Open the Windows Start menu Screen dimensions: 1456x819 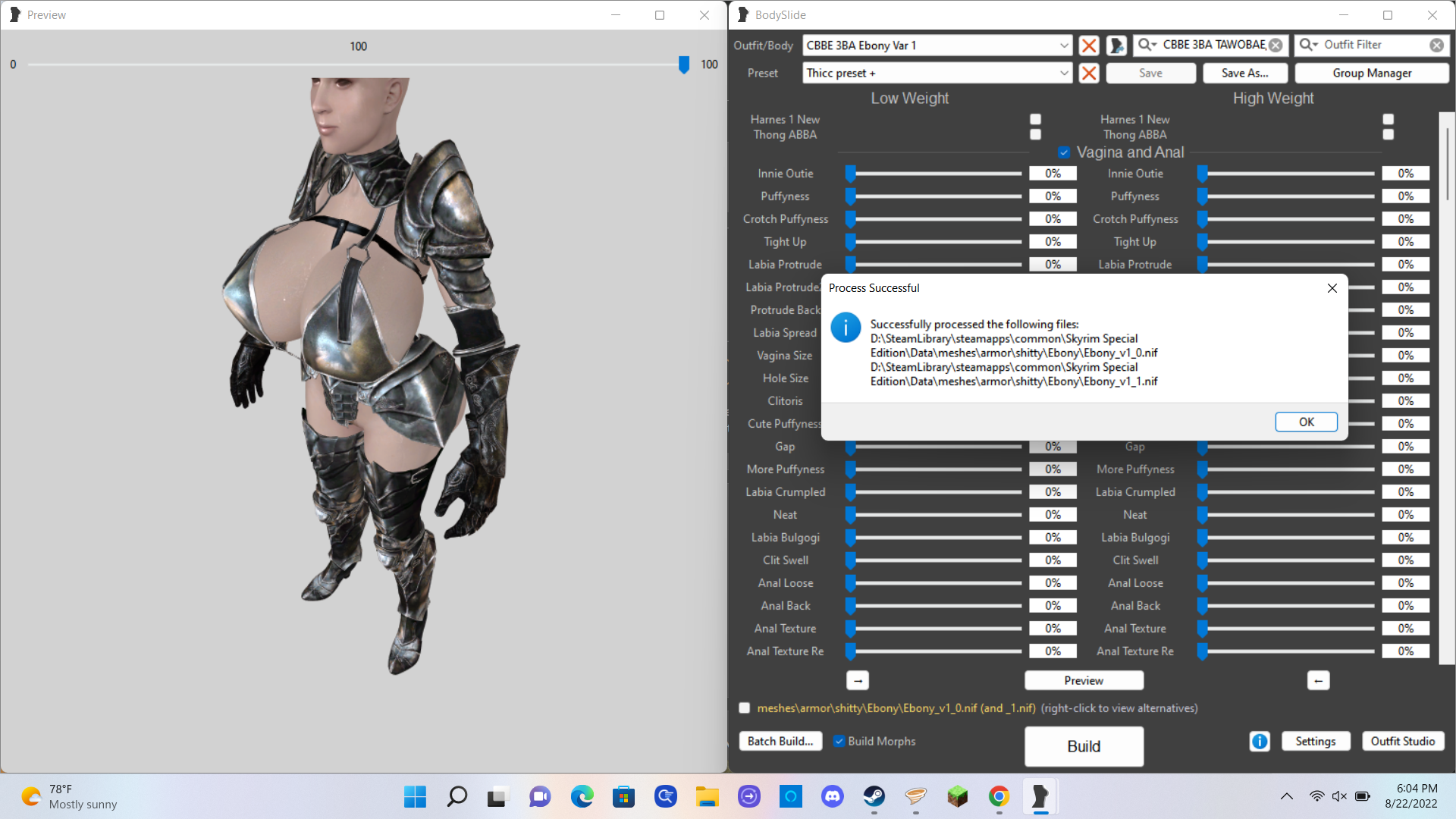[x=415, y=797]
